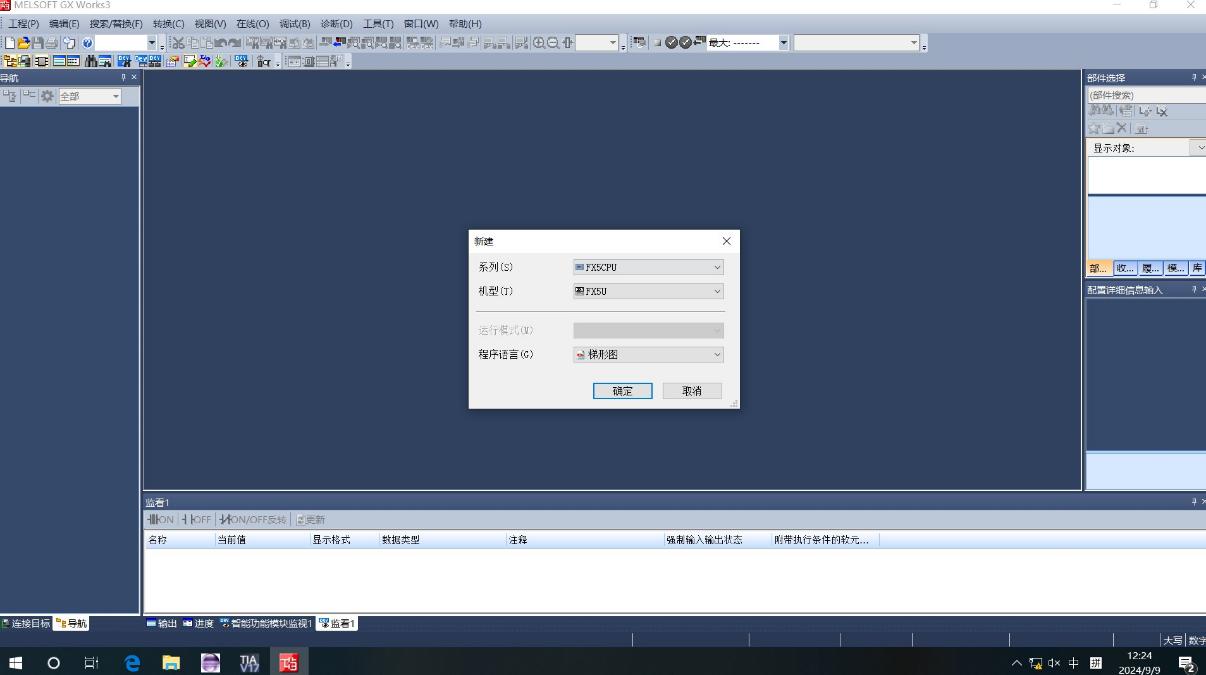Viewport: 1206px width, 675px height.
Task: Open the 在线(O) menu
Action: pos(252,23)
